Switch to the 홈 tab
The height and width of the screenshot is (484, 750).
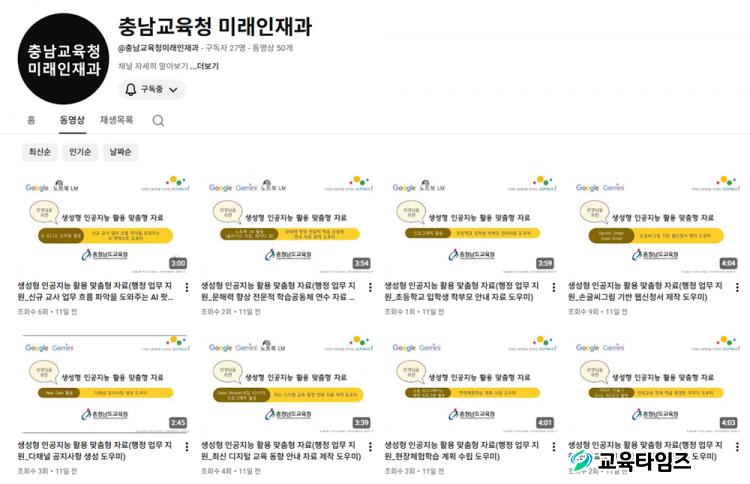pos(31,120)
